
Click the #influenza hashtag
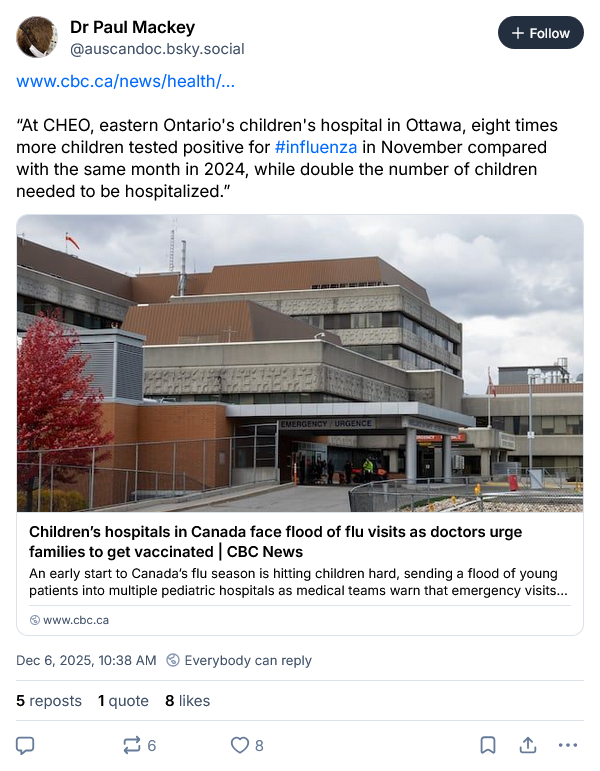click(x=316, y=147)
